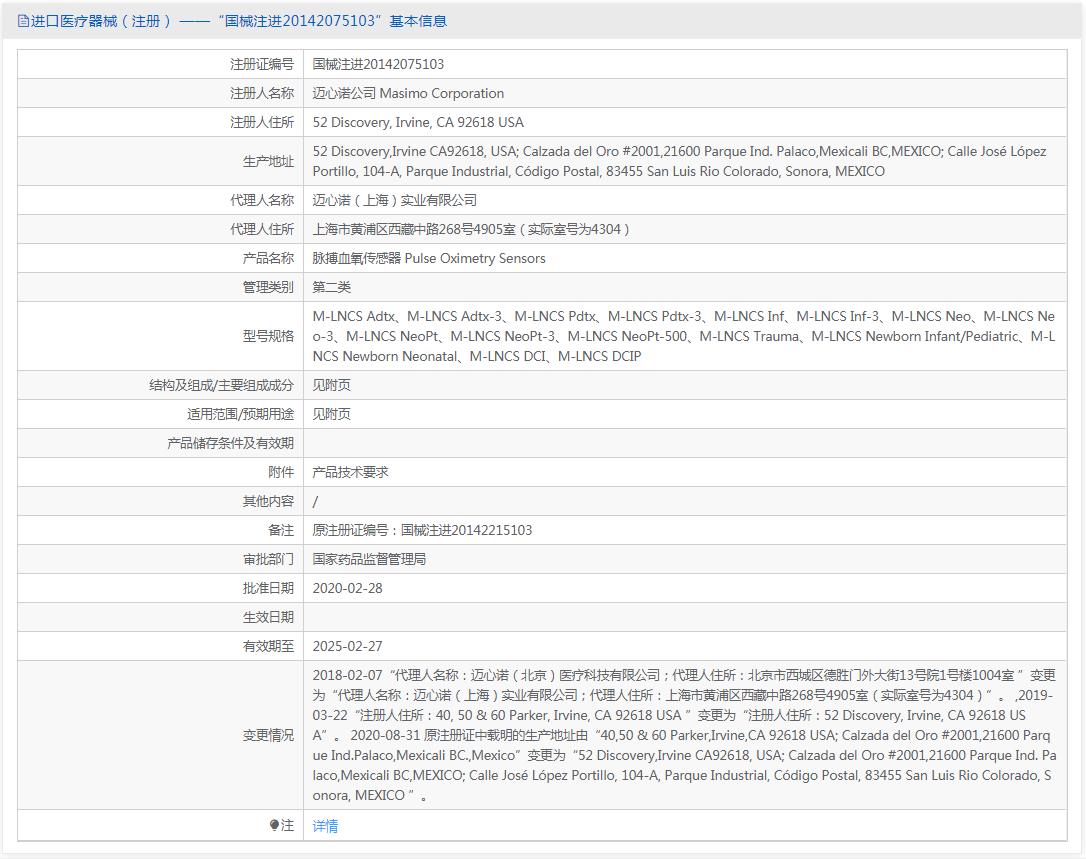Click the 生效日期 label
Screen dimensions: 1086x859
(x=268, y=618)
